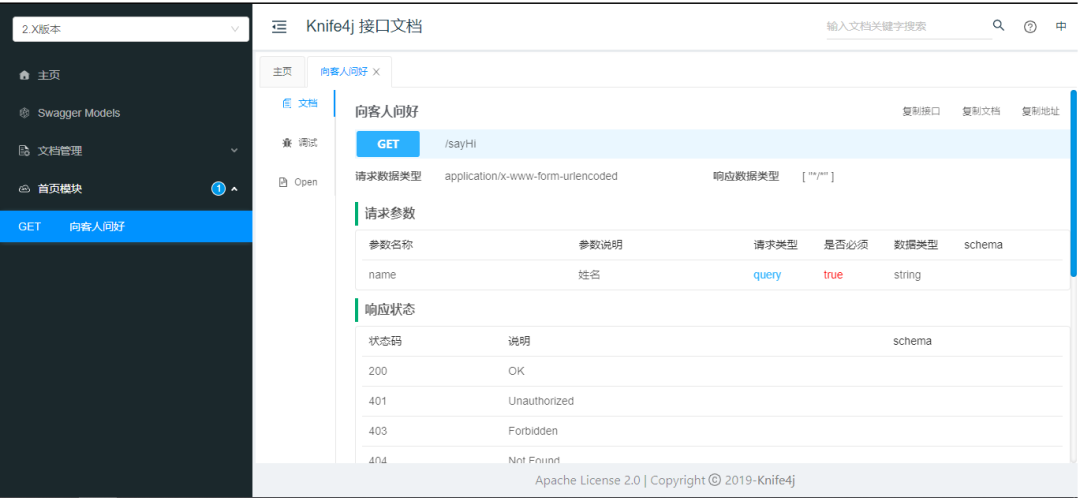This screenshot has width=1080, height=501.
Task: Switch language with the 中 icon
Action: click(1061, 27)
